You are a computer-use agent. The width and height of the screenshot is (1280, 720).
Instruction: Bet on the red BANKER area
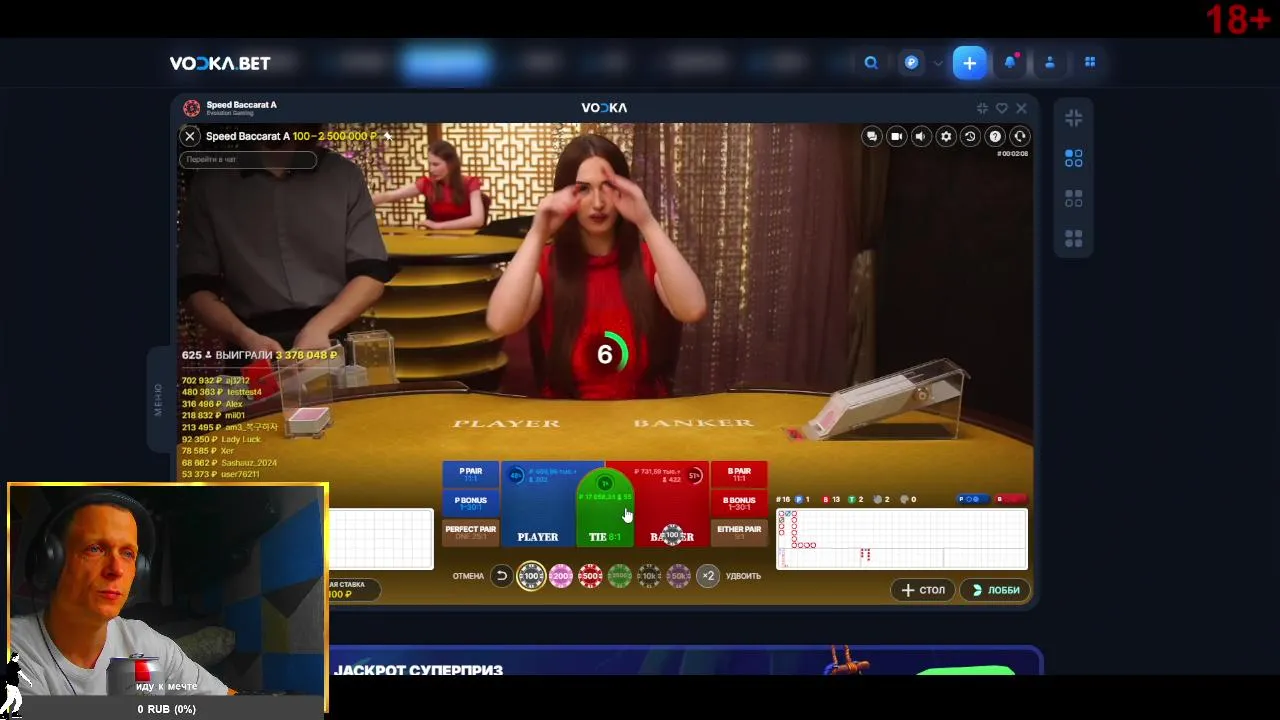672,505
